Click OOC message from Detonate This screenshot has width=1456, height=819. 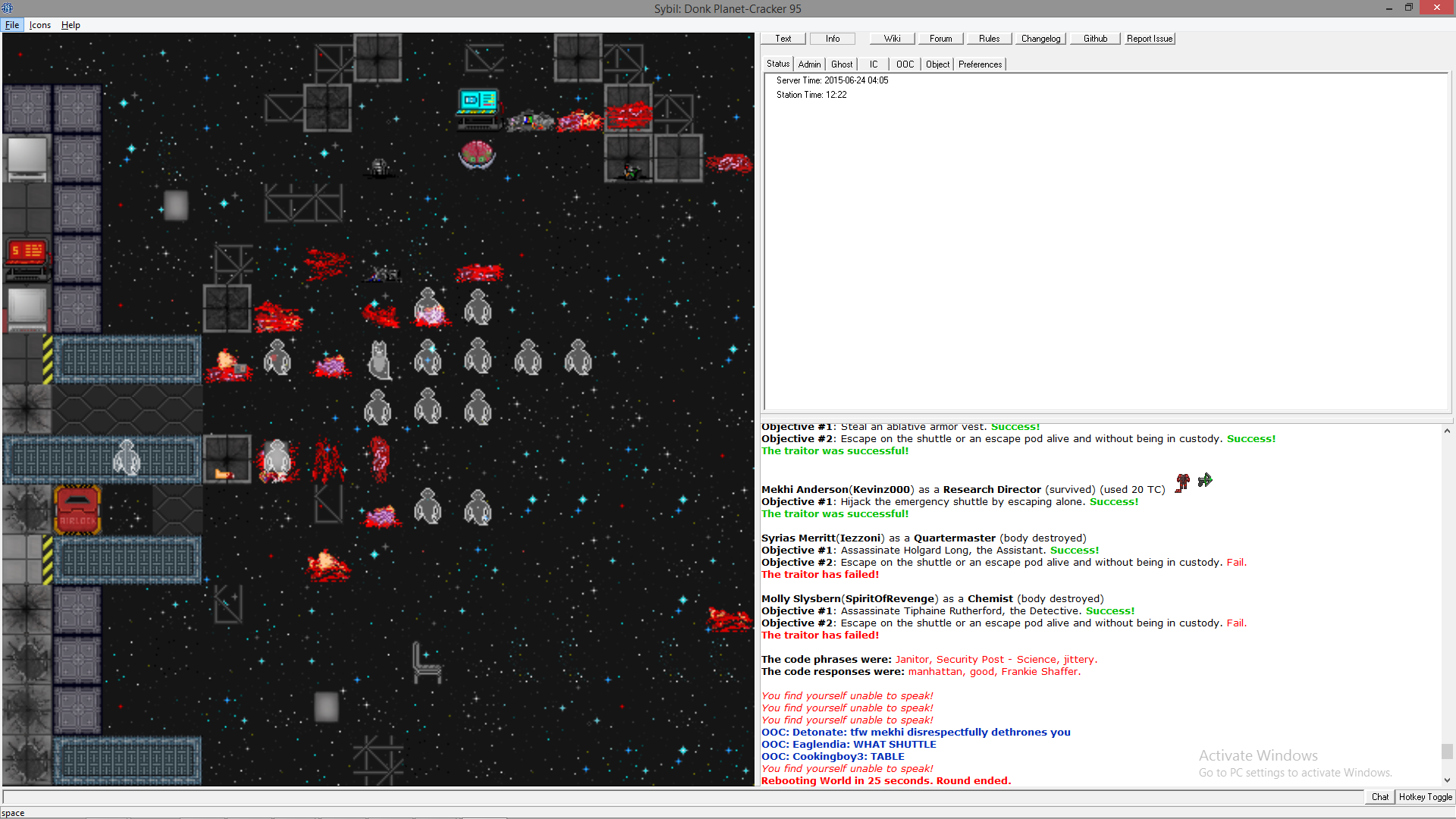pyautogui.click(x=916, y=733)
